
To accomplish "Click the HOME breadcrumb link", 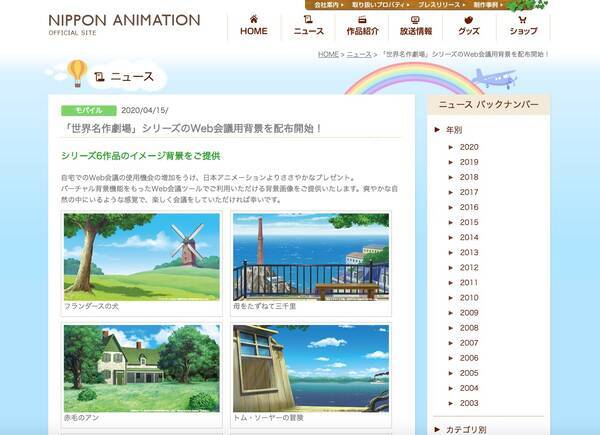I will tap(328, 54).
